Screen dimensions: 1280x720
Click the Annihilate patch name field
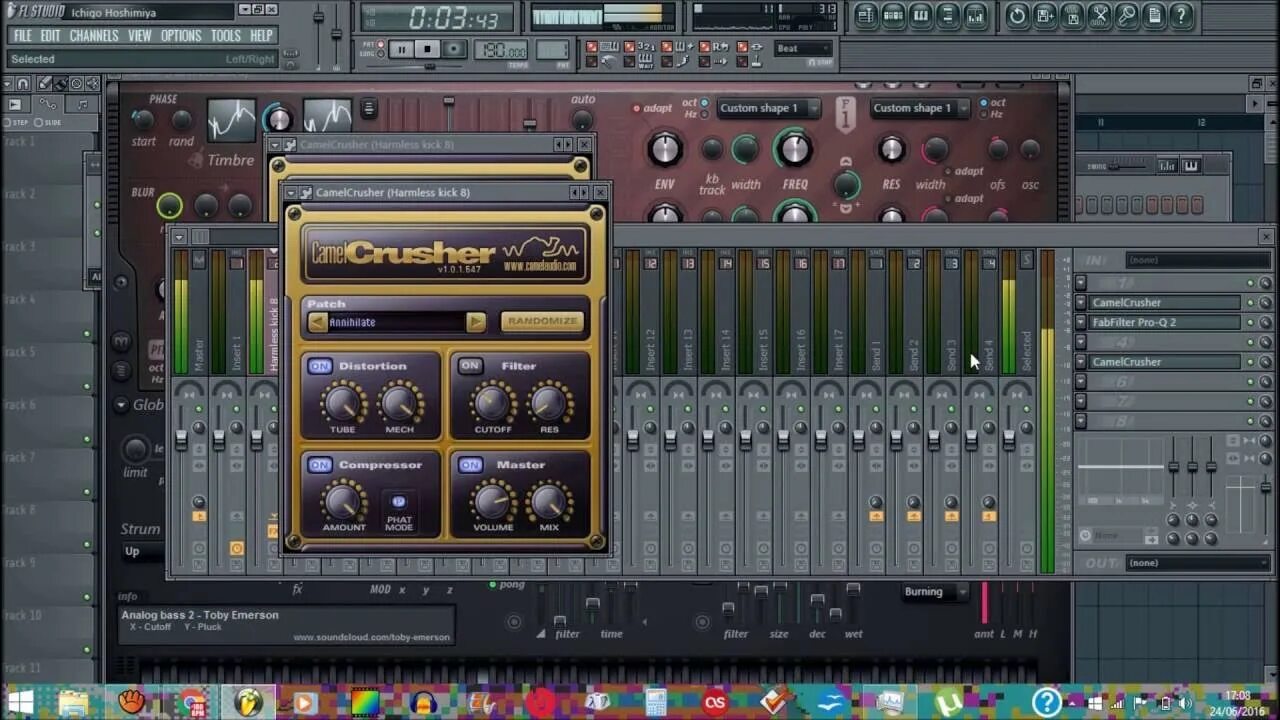[x=397, y=322]
